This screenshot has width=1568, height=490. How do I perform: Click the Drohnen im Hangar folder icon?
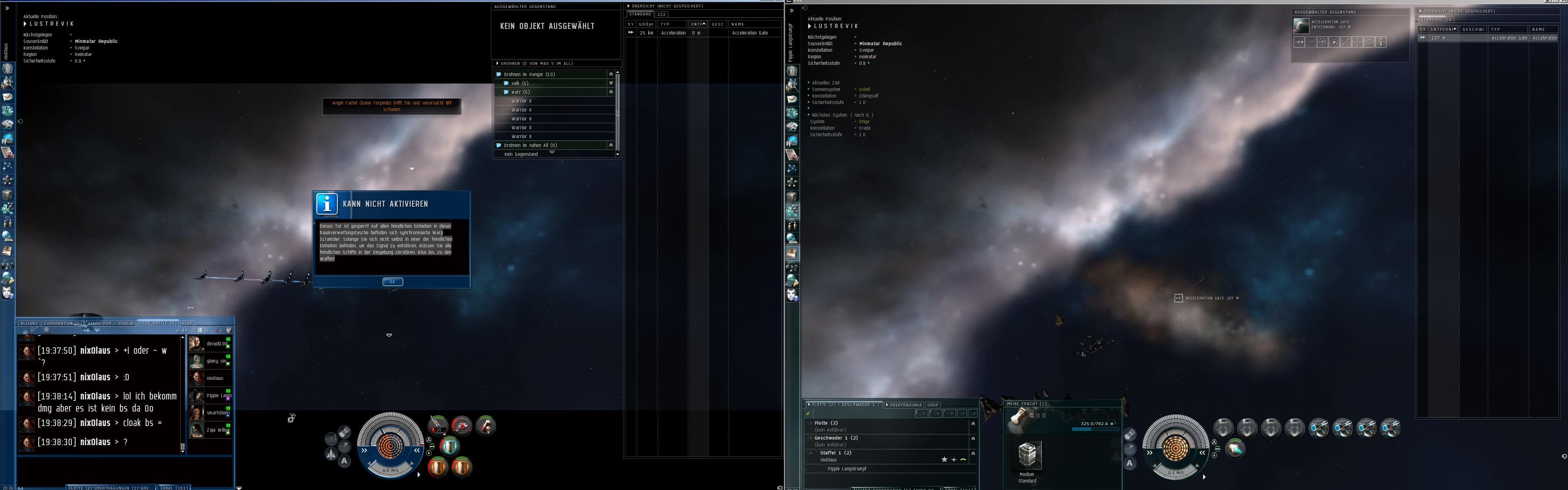(x=498, y=74)
